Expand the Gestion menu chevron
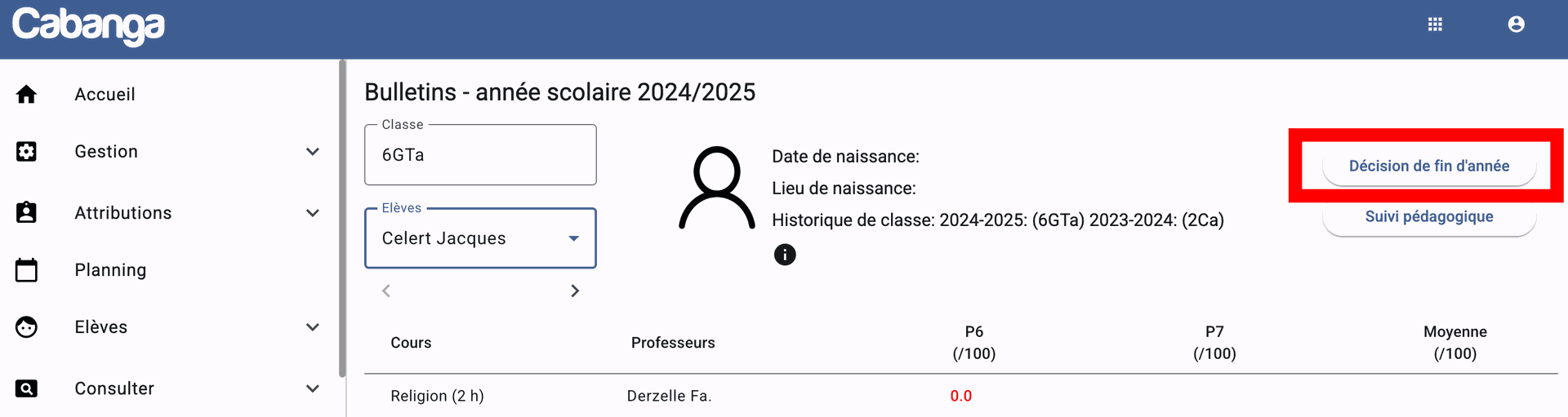The width and height of the screenshot is (1568, 417). point(312,152)
